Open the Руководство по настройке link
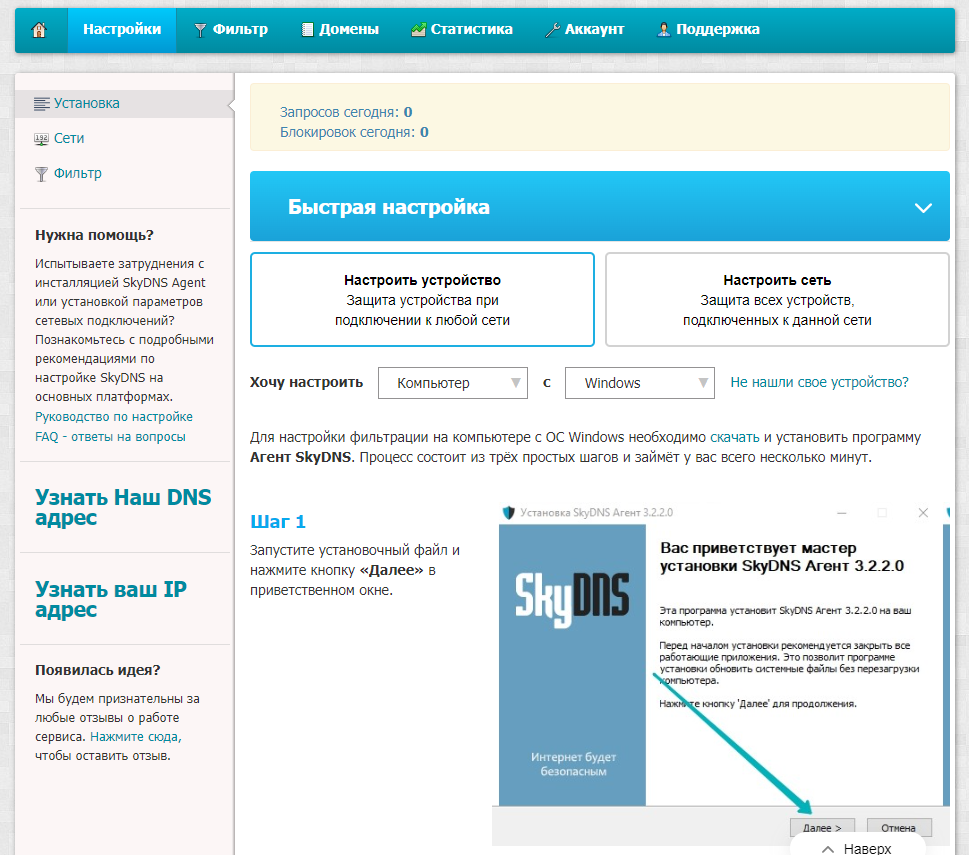The width and height of the screenshot is (969, 855). pos(114,417)
